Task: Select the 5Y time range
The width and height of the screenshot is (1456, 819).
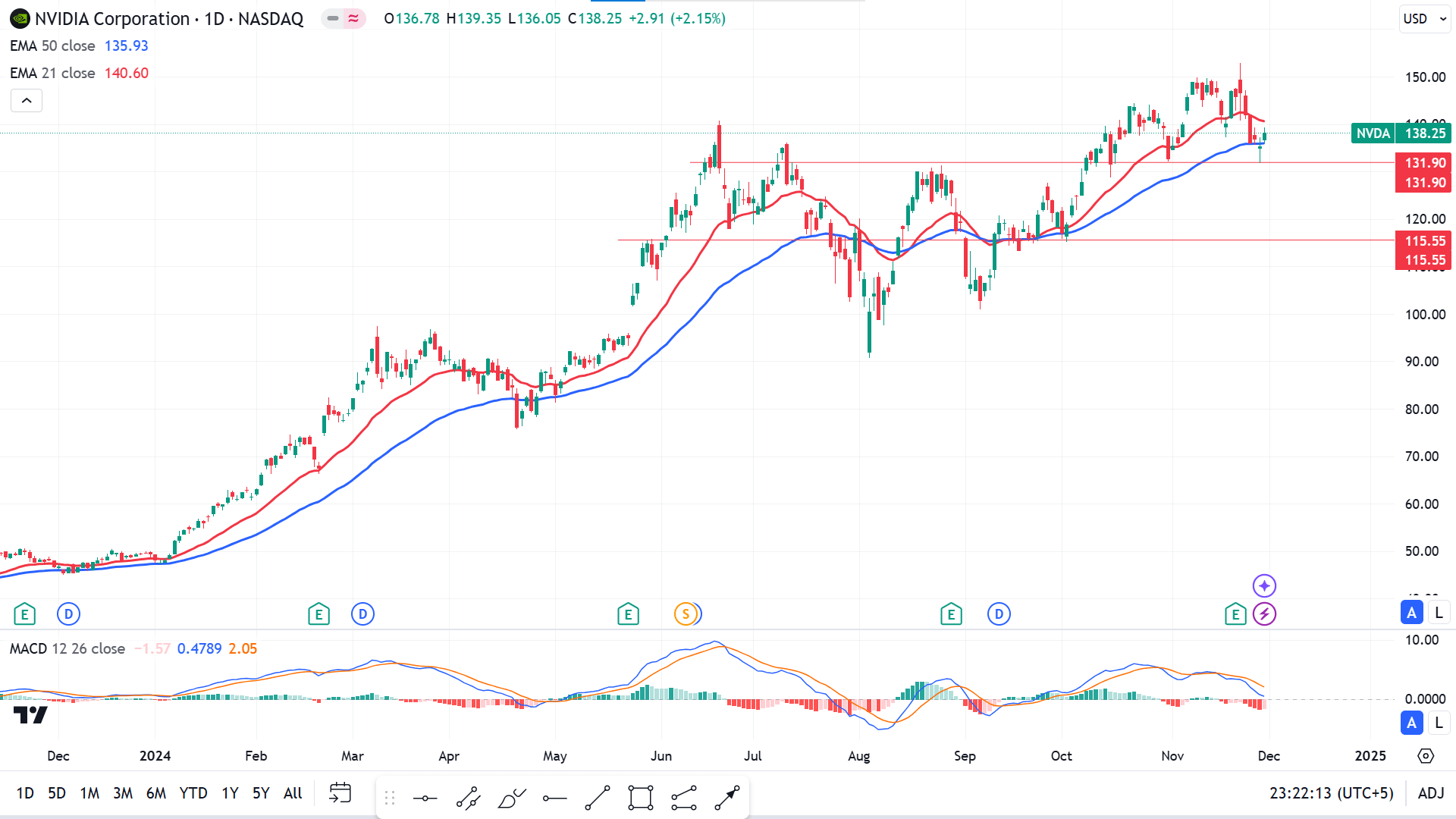Action: [261, 793]
